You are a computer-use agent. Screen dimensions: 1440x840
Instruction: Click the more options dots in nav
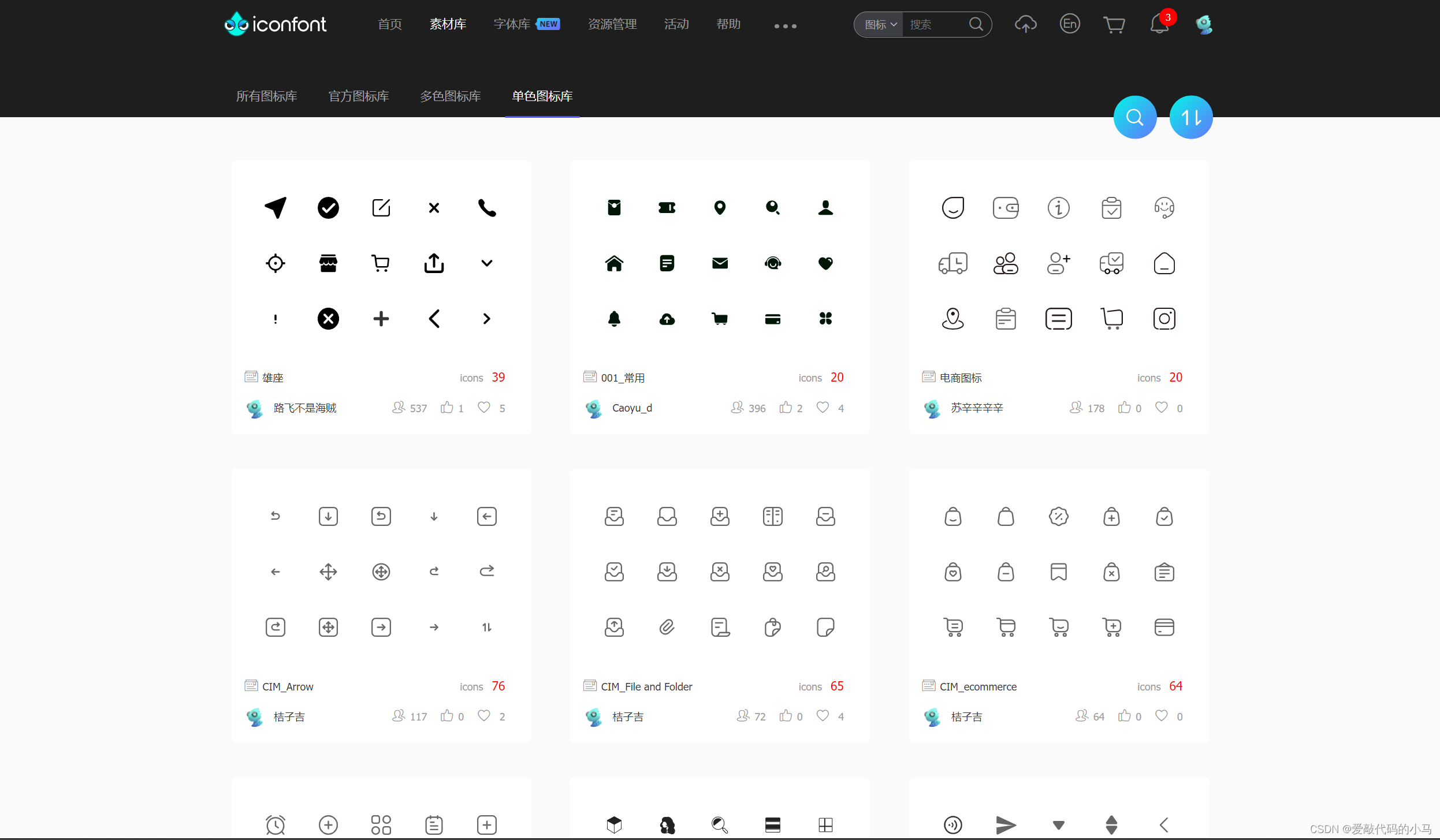tap(785, 26)
